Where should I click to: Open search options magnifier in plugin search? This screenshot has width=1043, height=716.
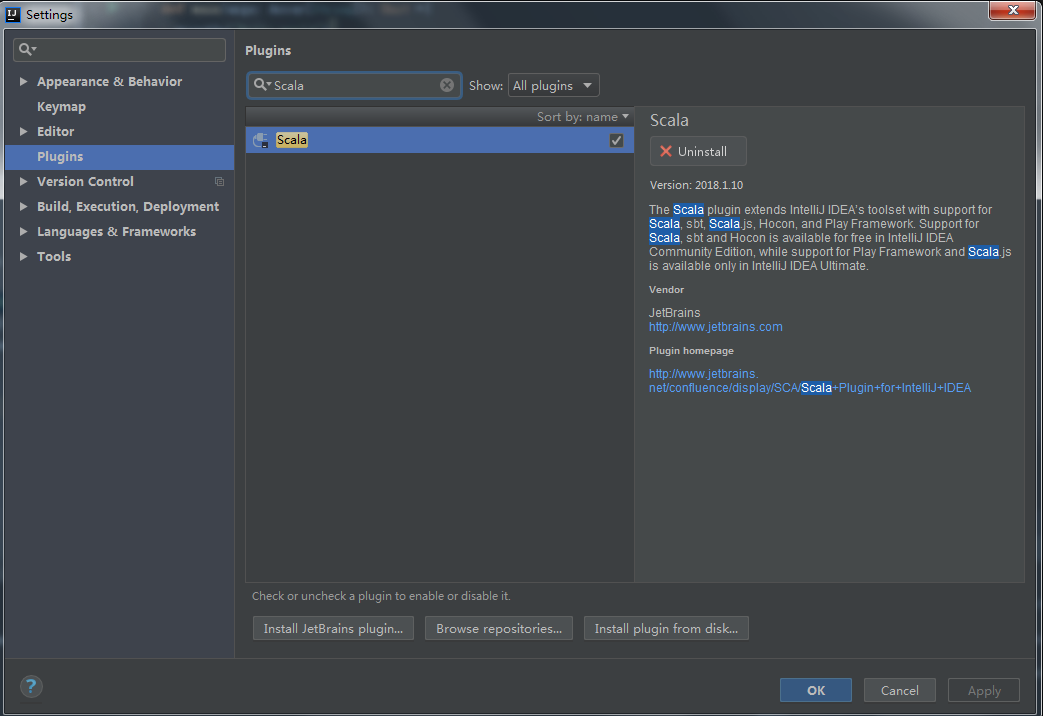click(x=261, y=85)
